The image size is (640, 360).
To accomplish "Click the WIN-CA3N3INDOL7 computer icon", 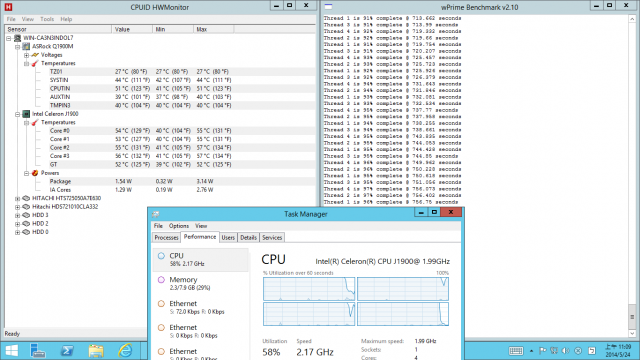I will pyautogui.click(x=18, y=38).
